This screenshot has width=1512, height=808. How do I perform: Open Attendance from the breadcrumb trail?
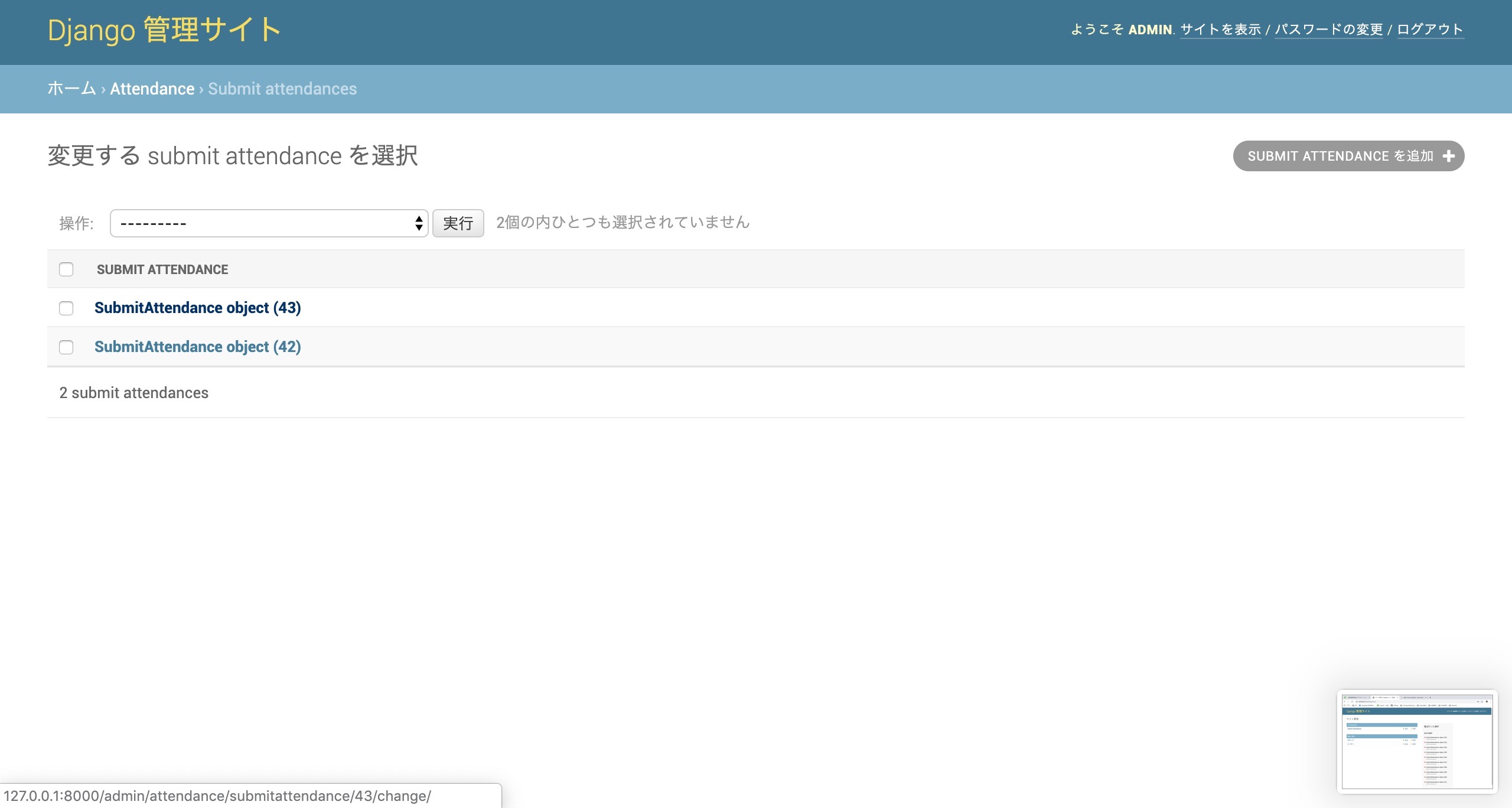152,89
